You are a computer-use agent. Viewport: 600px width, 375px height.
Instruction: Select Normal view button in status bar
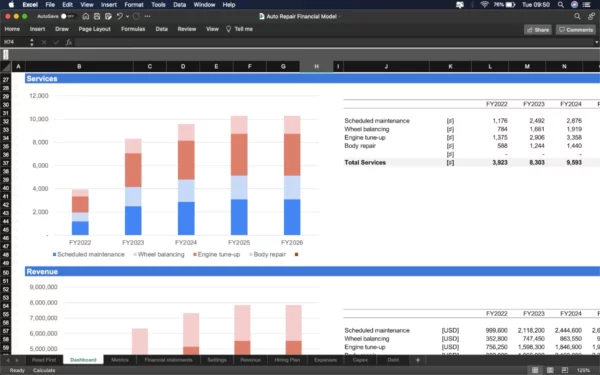pyautogui.click(x=535, y=370)
